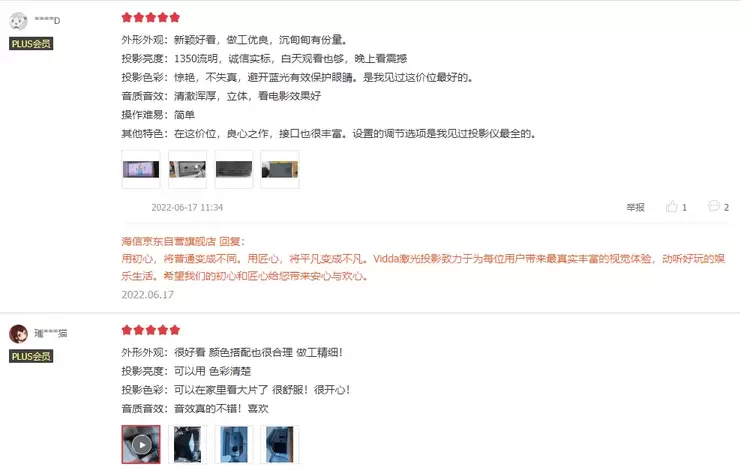Viewport: 750px width, 470px height.
Task: Click the 海信京东自营旗舰店 reply shop name
Action: click(168, 241)
